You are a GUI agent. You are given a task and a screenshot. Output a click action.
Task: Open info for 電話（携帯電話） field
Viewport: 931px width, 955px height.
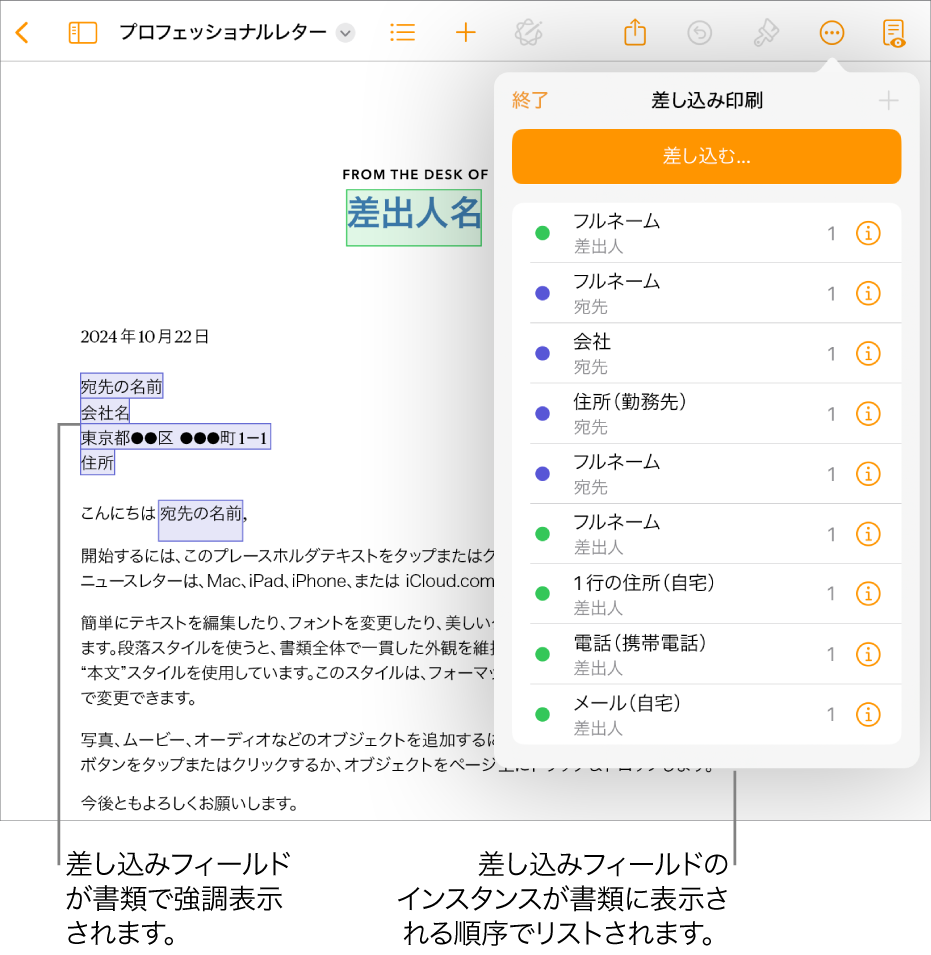click(868, 654)
